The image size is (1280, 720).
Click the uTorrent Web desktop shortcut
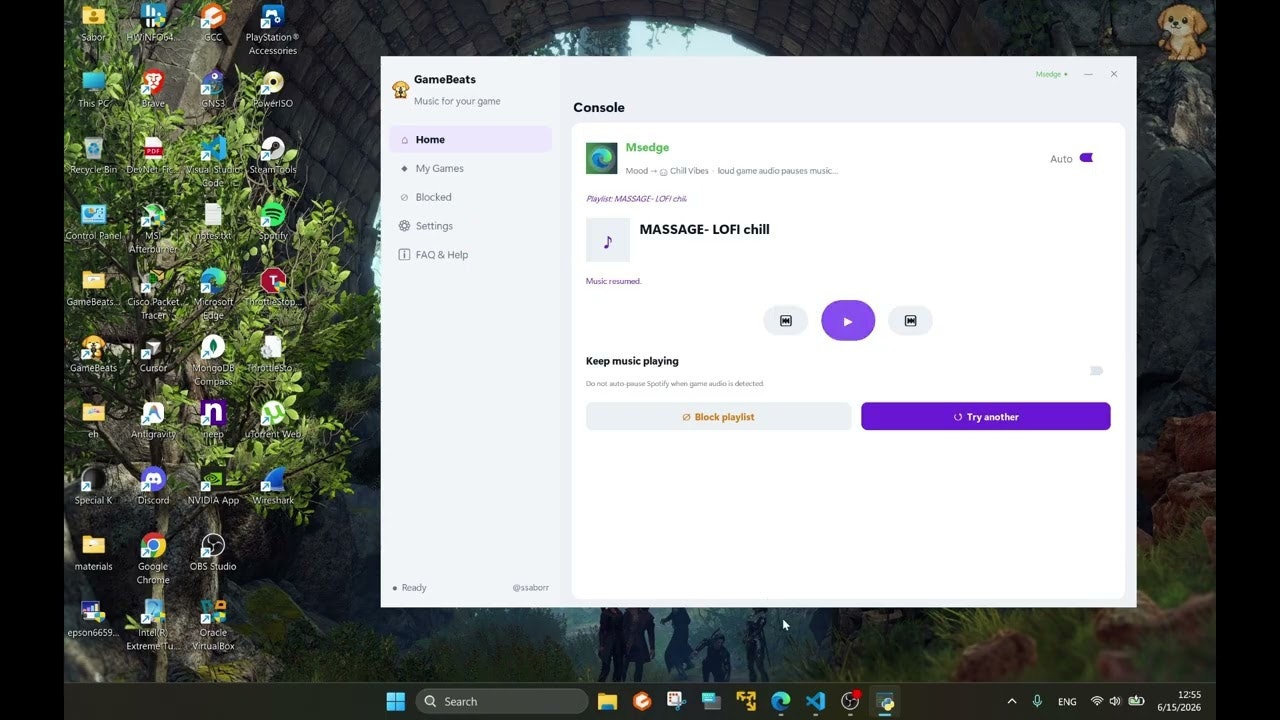click(272, 420)
